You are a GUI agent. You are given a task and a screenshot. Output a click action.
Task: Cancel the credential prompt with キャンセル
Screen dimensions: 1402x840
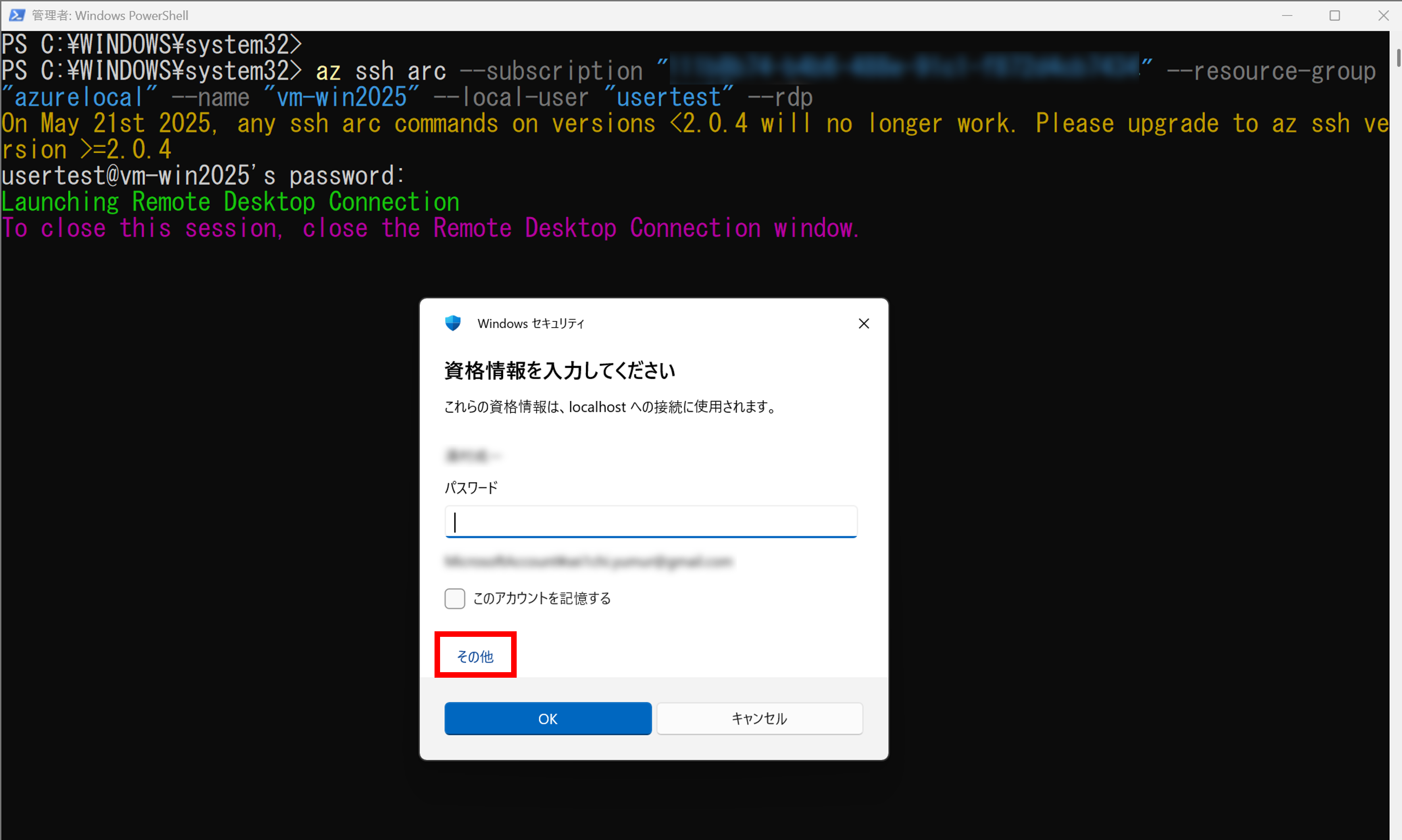coord(760,718)
